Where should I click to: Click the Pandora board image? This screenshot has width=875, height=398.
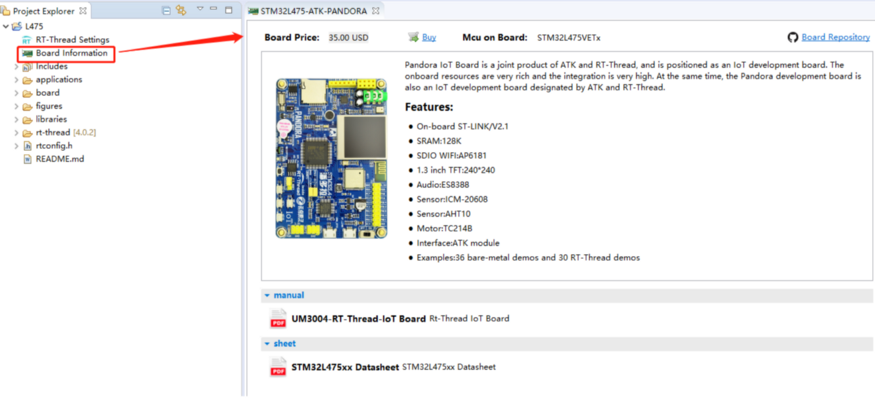332,158
